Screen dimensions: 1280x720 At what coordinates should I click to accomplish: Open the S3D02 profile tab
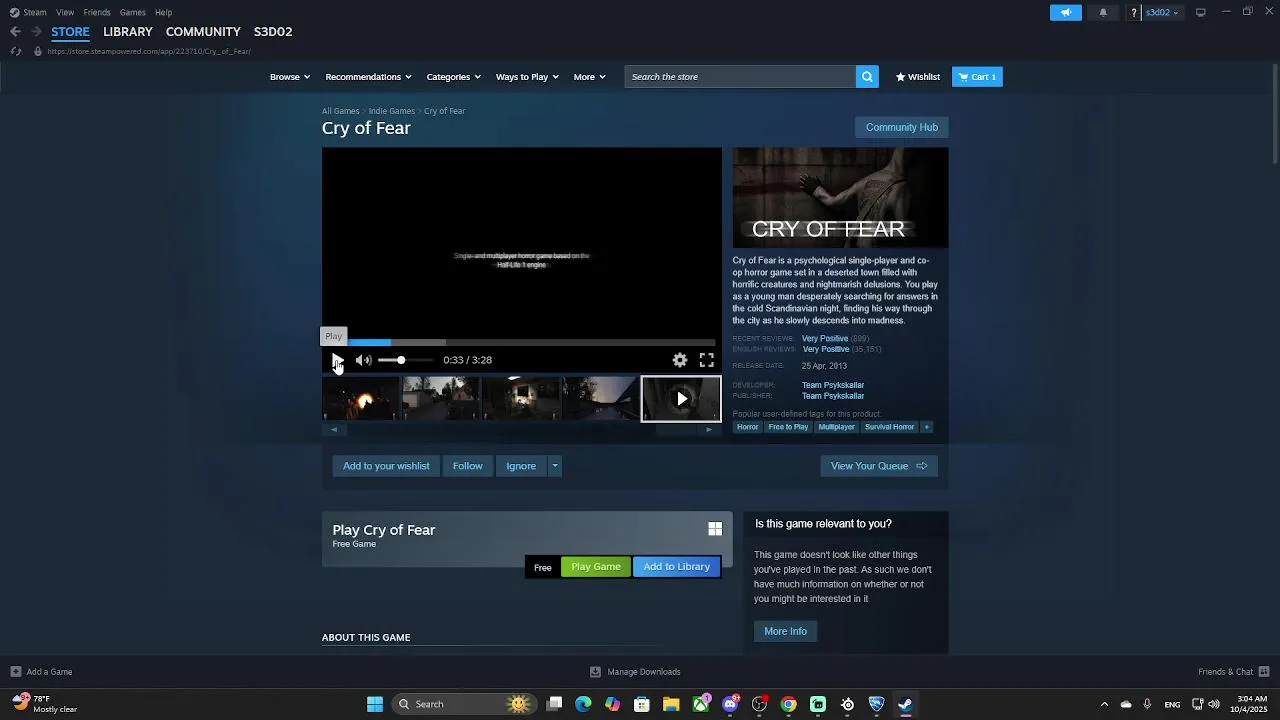point(273,32)
